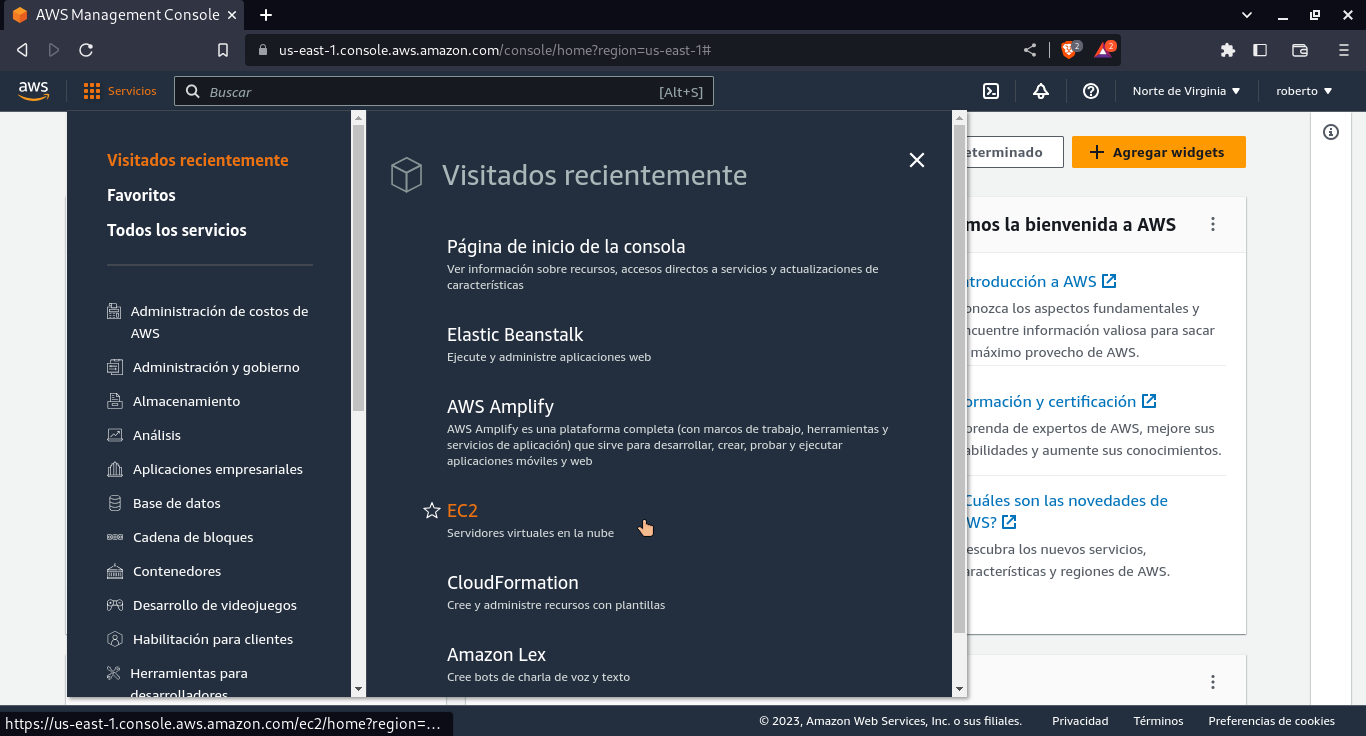Viewport: 1366px width, 736px height.
Task: Open the Almacenamiento category label
Action: pos(186,401)
